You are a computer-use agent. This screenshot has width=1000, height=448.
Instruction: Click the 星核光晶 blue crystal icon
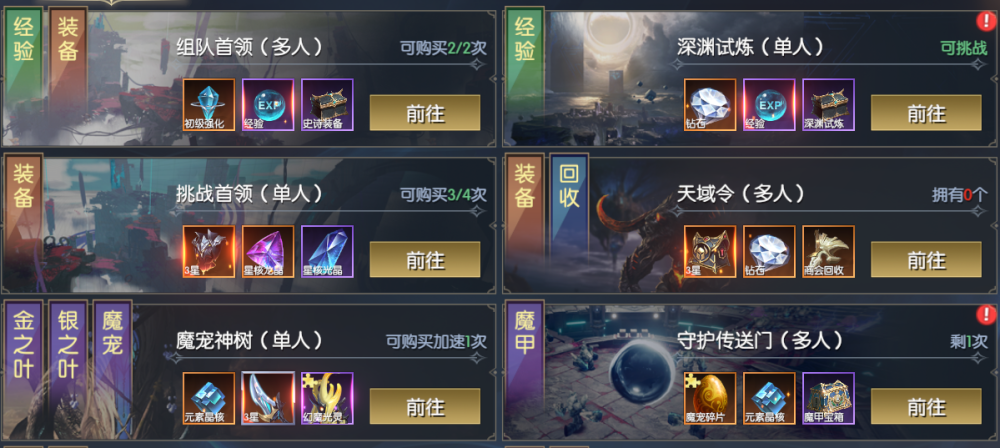327,251
